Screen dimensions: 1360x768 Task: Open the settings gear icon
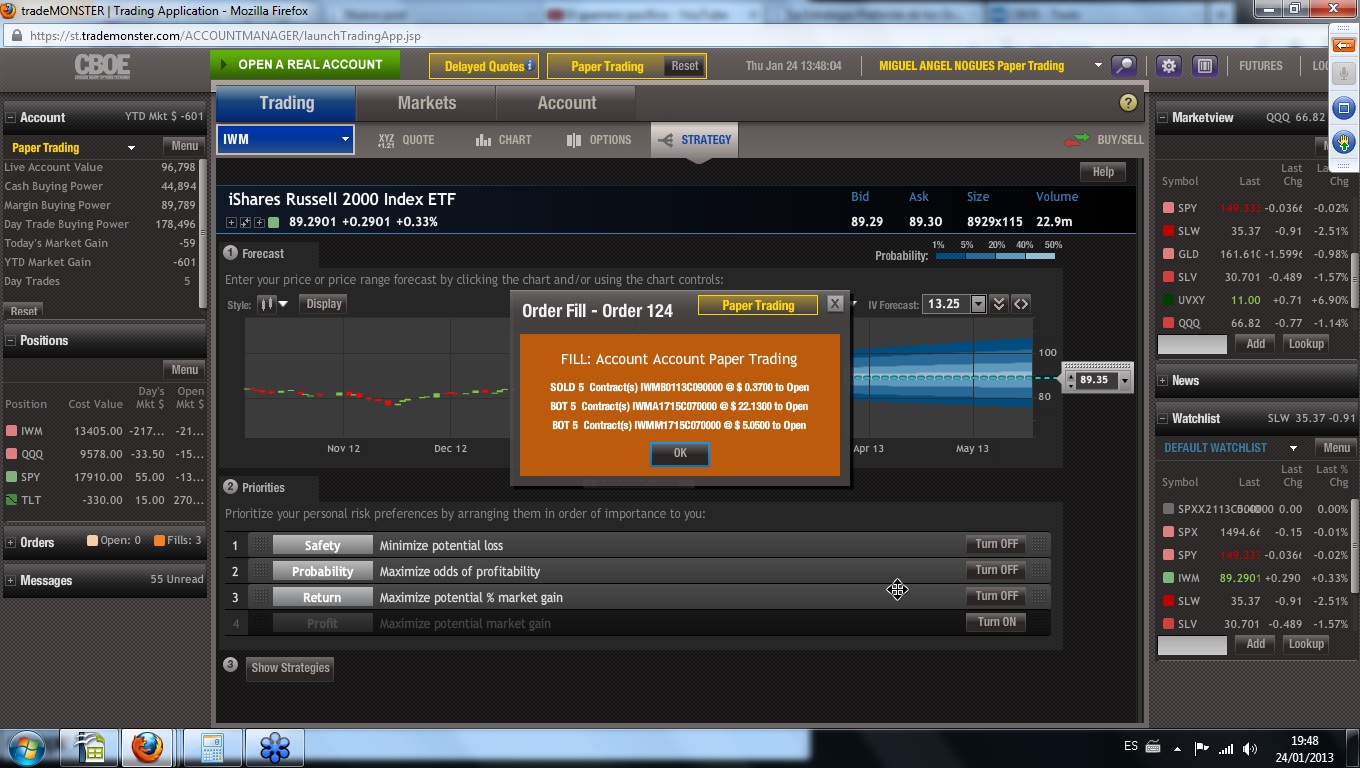1168,66
